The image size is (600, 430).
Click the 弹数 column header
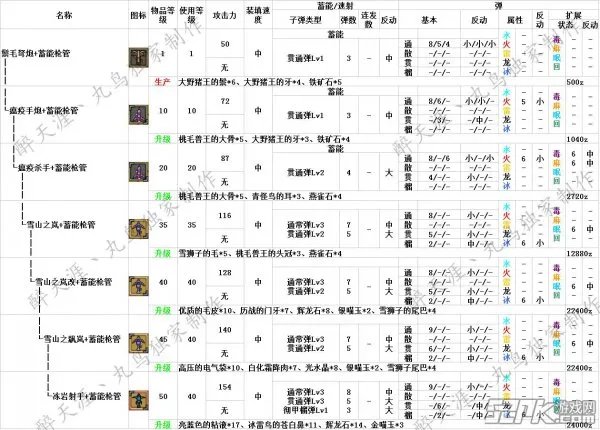(x=348, y=20)
